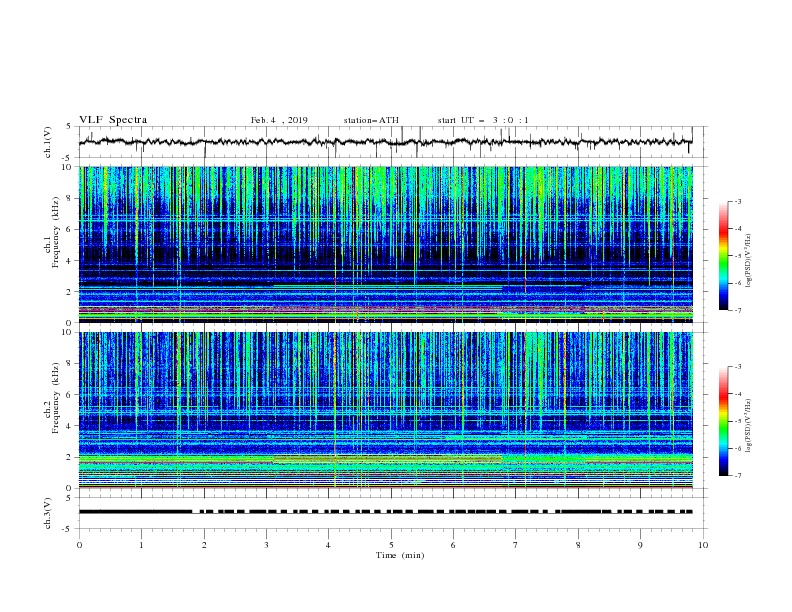Click the '10' tick on time axis
The width and height of the screenshot is (792, 612).
tap(703, 545)
